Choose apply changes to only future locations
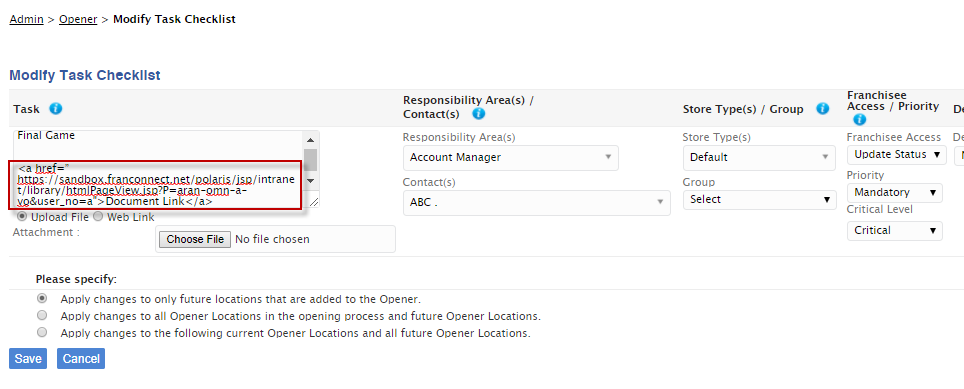The height and width of the screenshot is (389, 964). tap(42, 299)
